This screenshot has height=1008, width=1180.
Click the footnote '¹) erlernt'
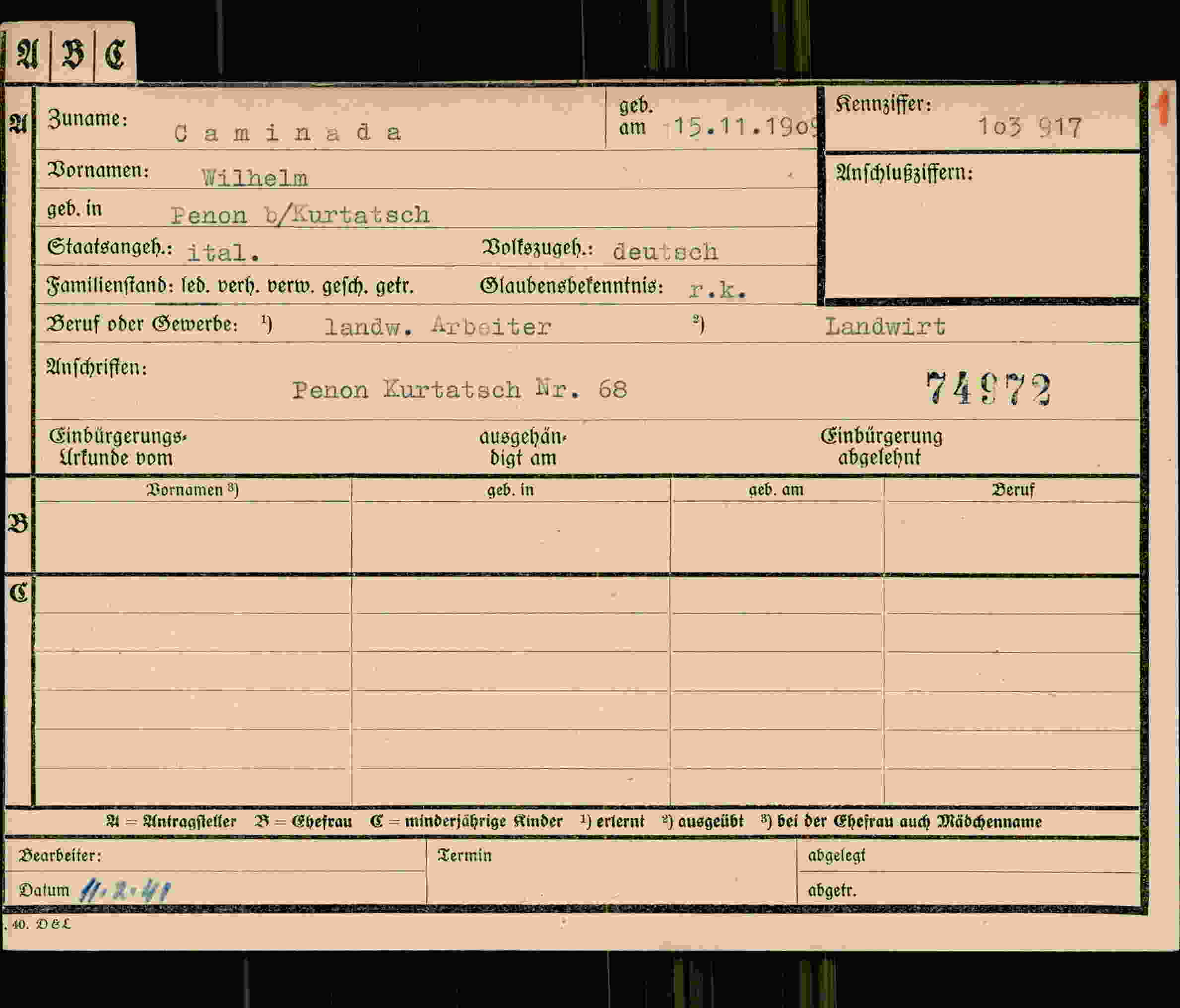click(612, 821)
